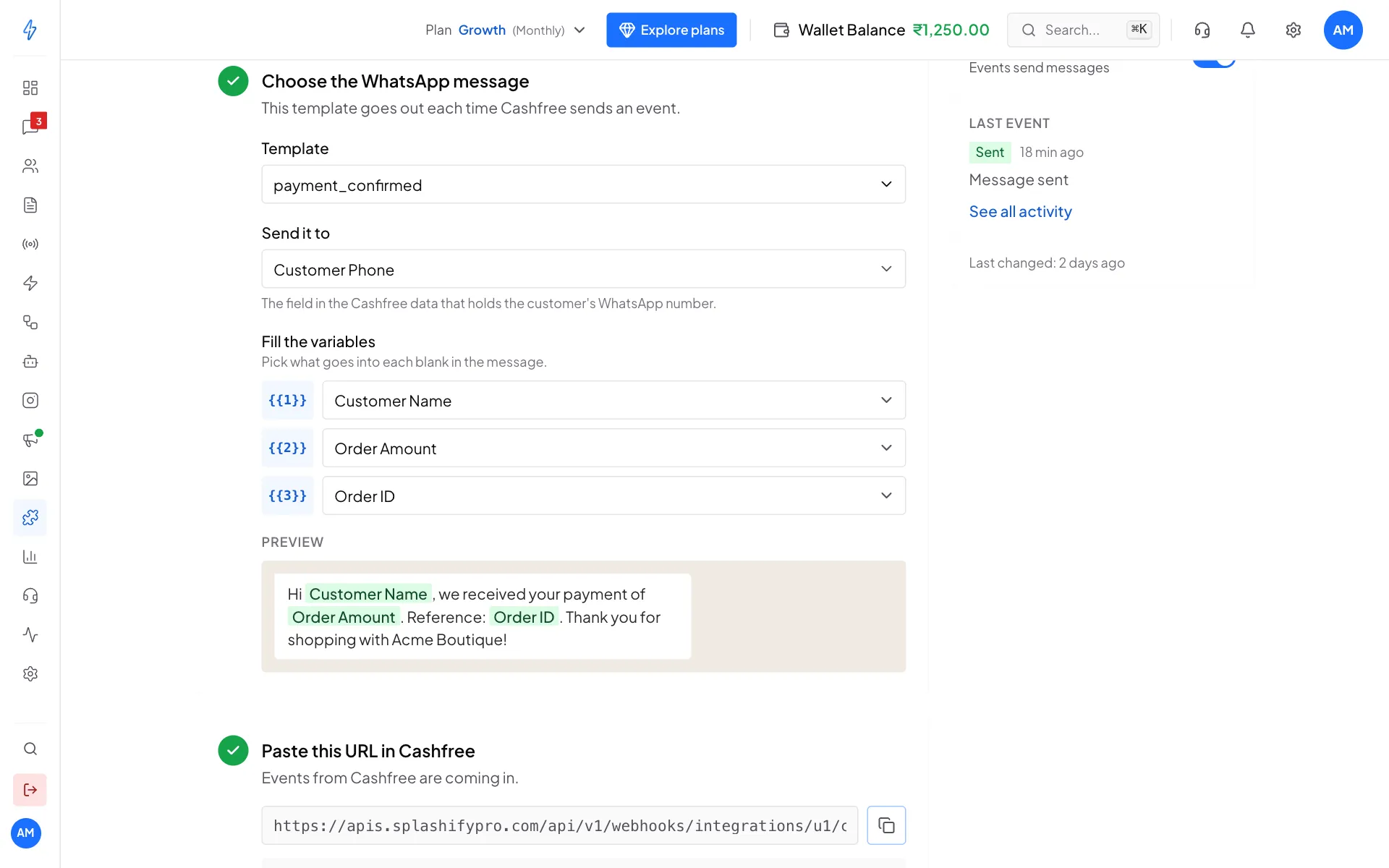The height and width of the screenshot is (868, 1389).
Task: Open the sidebar settings gear icon
Action: (30, 674)
